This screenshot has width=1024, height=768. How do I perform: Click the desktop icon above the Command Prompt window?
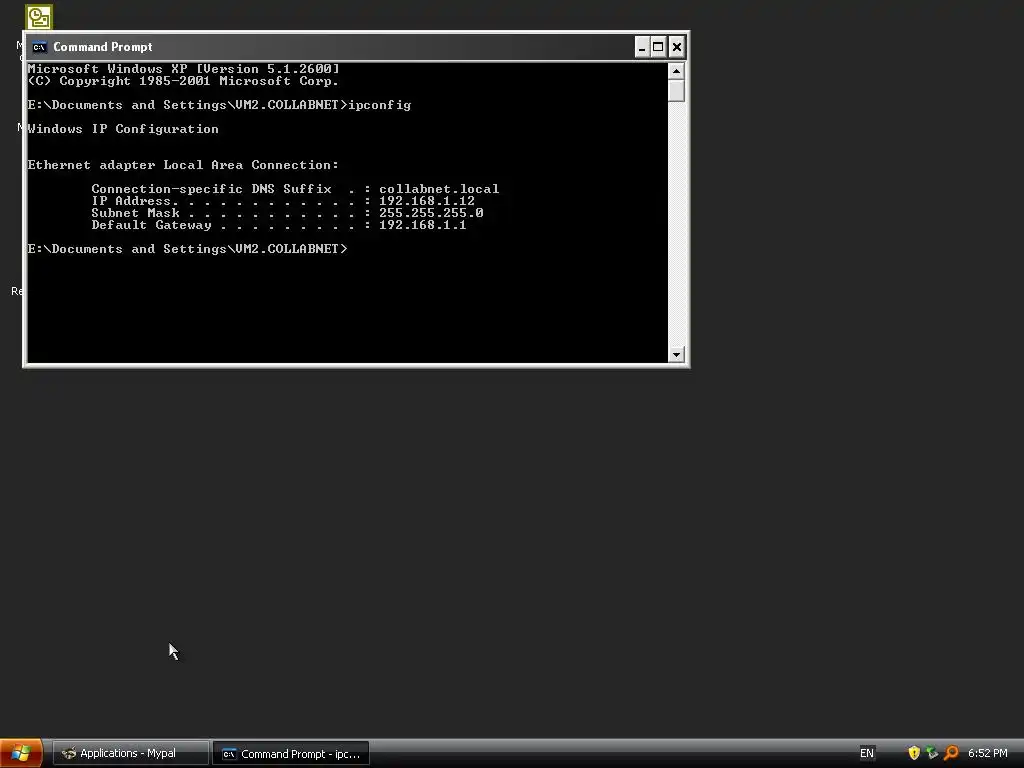tap(39, 17)
